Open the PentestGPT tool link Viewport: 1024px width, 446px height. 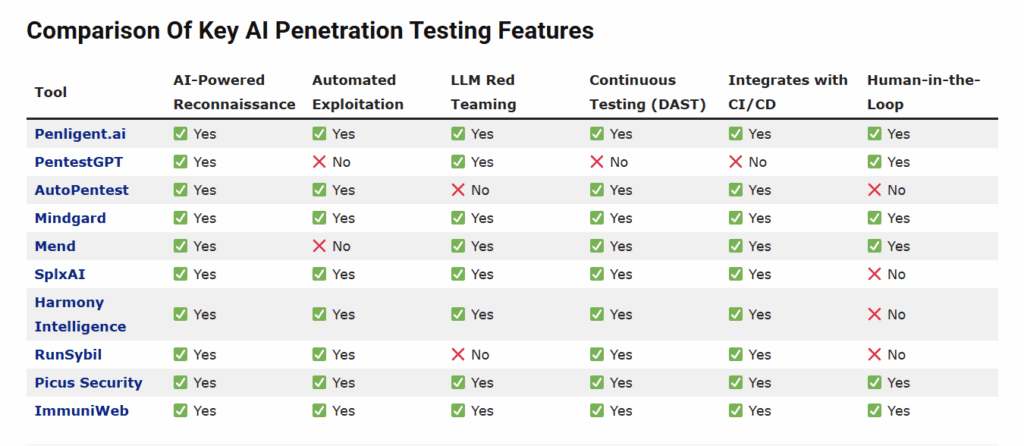78,162
